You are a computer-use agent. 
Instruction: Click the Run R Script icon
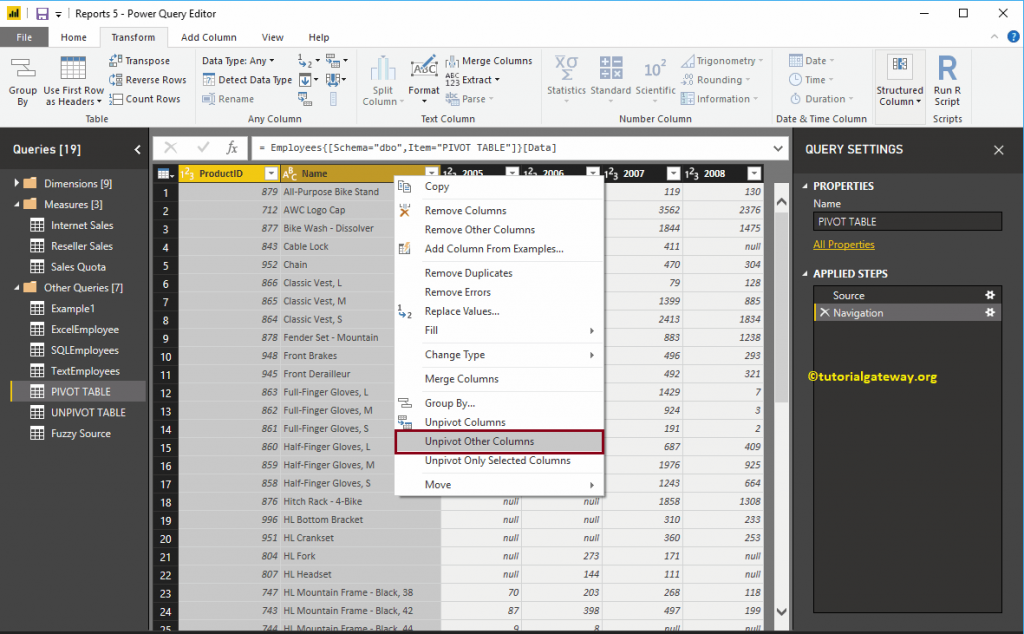point(947,69)
